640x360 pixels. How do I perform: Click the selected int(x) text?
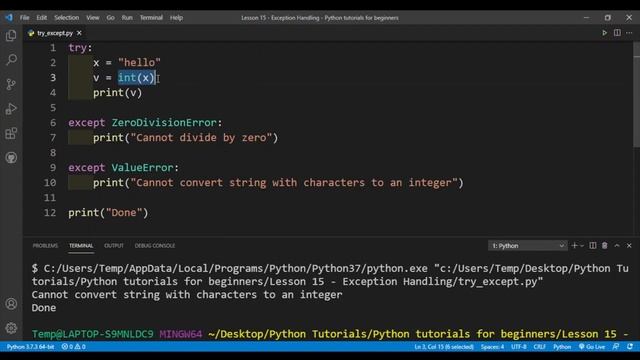[136, 78]
